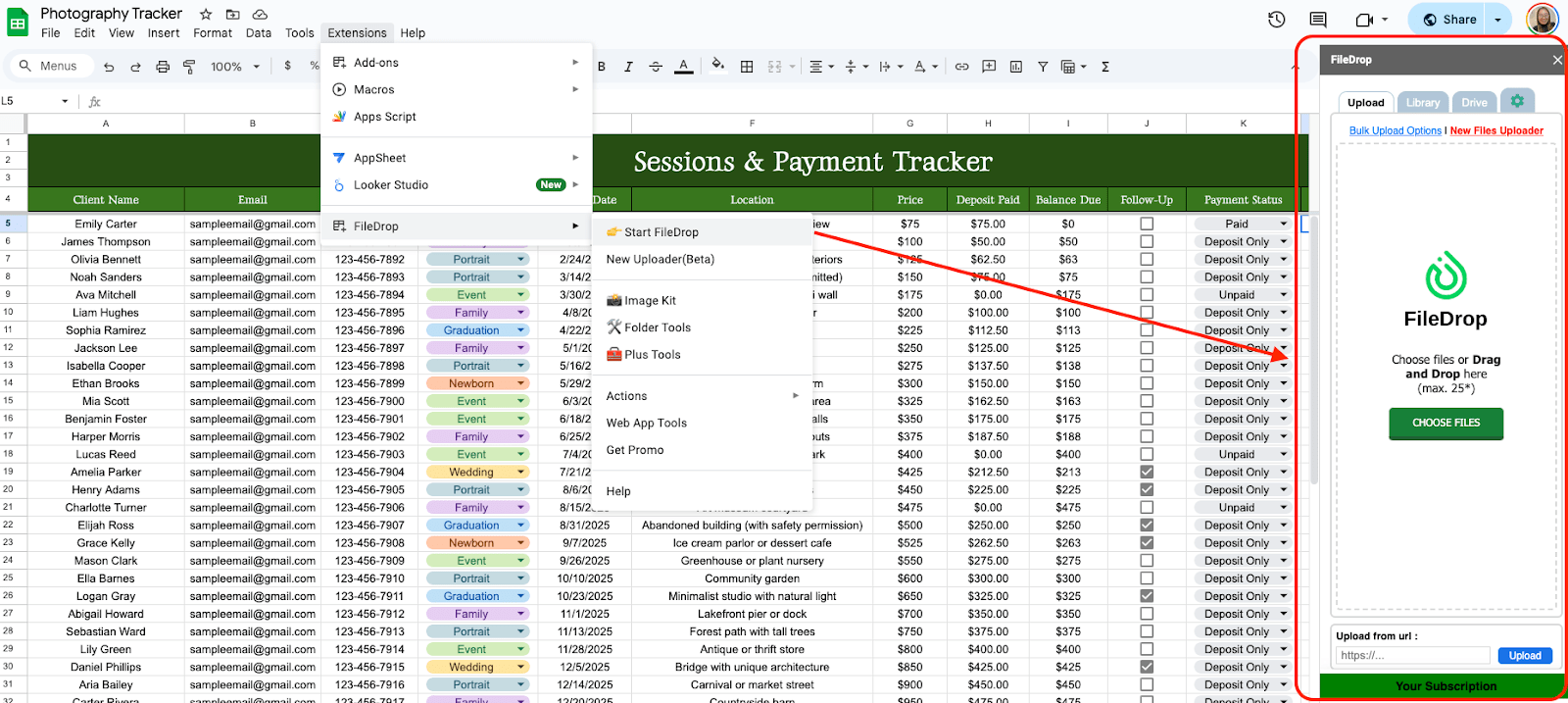Toggle Follow-Up checkbox for Daniel Phillips
The height and width of the screenshot is (703, 1568).
[1147, 667]
